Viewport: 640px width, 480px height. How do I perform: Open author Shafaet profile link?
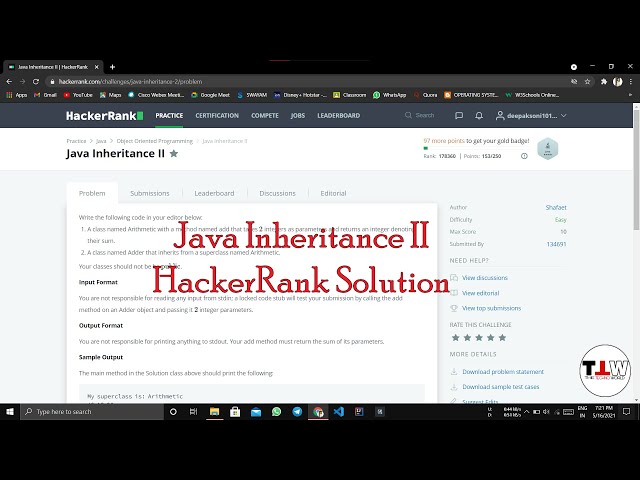point(556,207)
